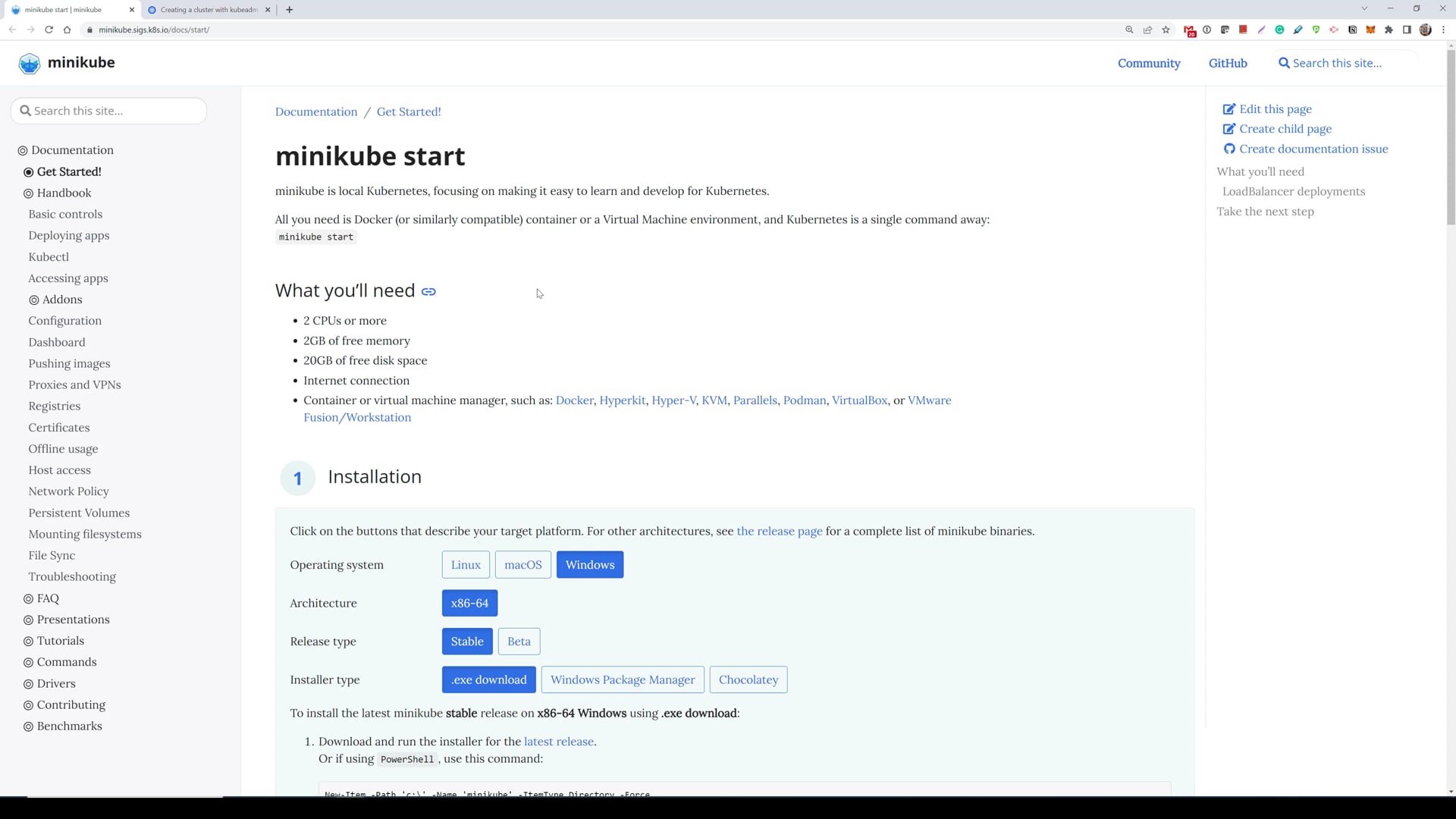
Task: Click the minikube logo icon
Action: coord(30,63)
